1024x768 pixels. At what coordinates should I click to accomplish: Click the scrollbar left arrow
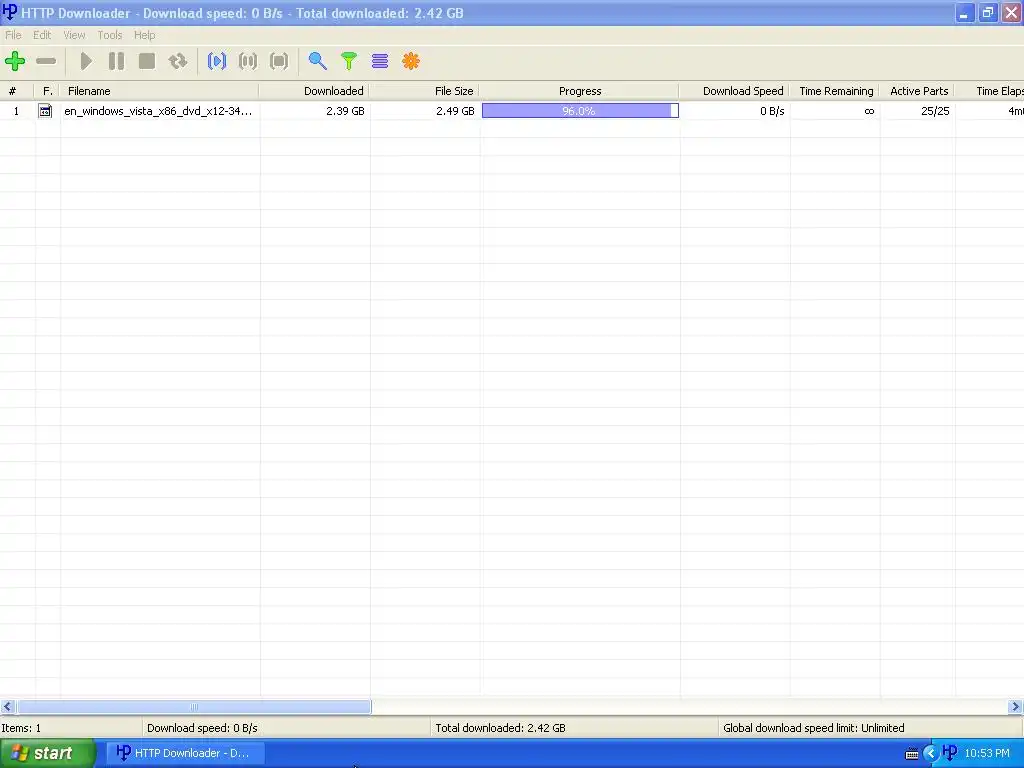coord(8,707)
